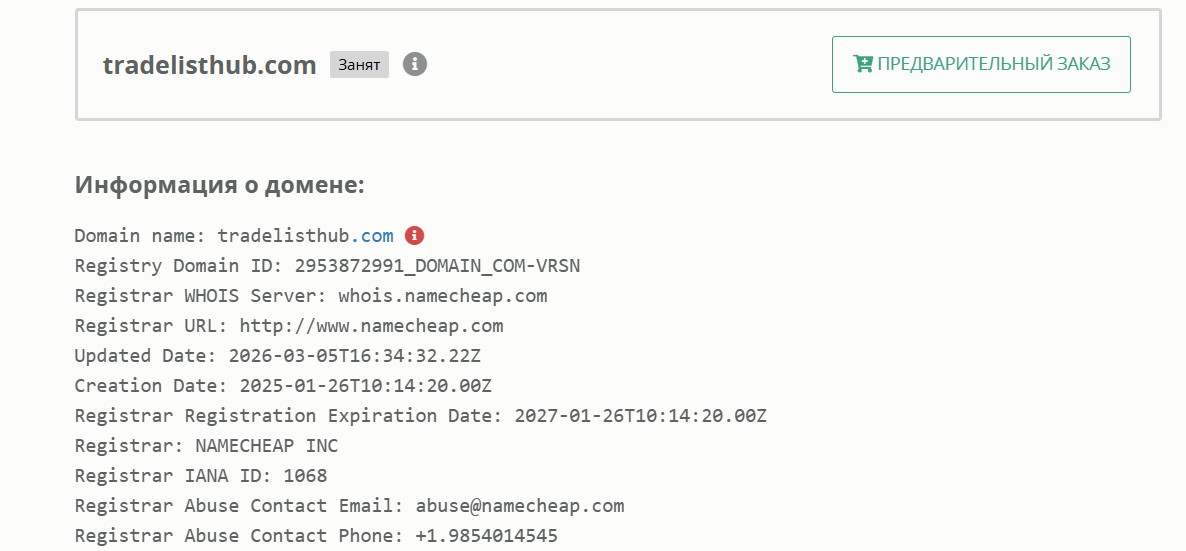1186x551 pixels.
Task: Click the Registrar IANA ID 1068 line
Action: point(201,476)
